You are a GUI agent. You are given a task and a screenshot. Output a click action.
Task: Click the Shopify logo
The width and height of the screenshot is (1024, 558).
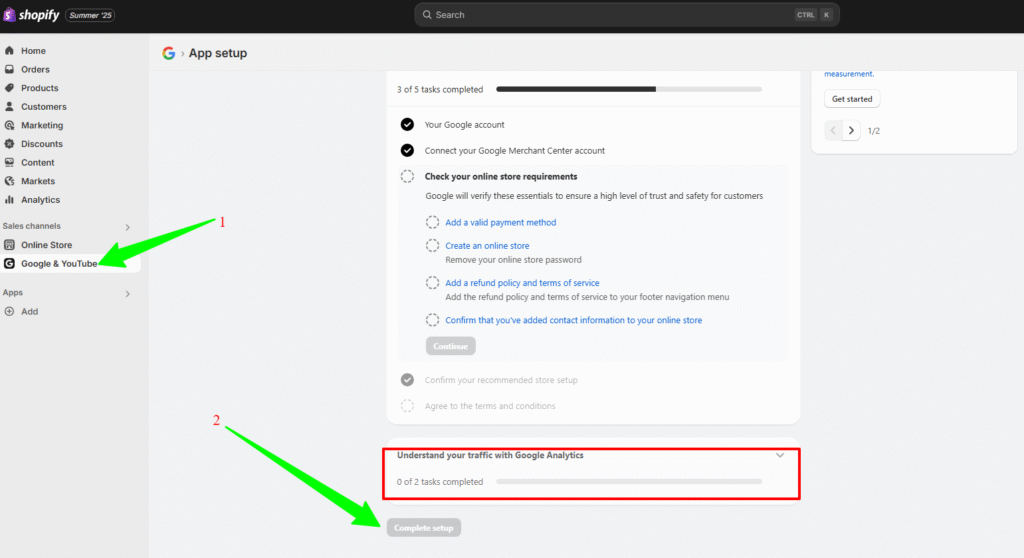31,14
